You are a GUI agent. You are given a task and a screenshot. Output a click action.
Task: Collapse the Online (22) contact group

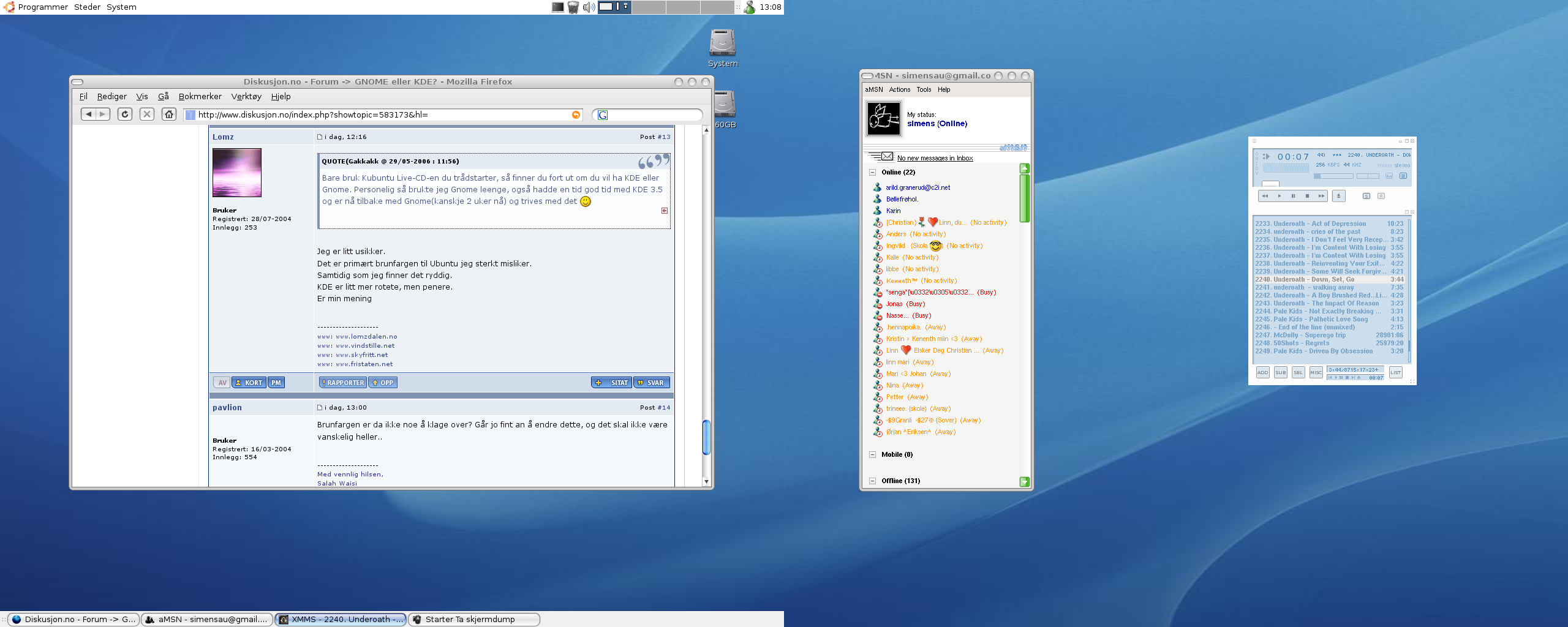click(872, 172)
